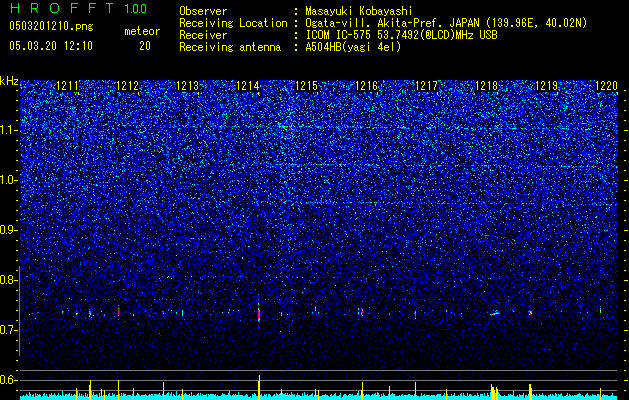629x400 pixels.
Task: Click the 1215 time marker
Action: click(x=306, y=86)
